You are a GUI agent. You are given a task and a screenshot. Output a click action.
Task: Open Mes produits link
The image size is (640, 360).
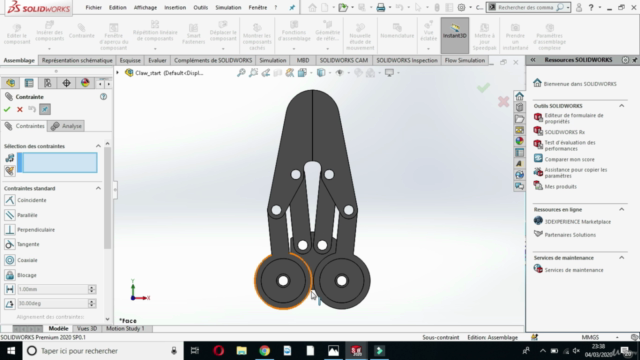tap(560, 187)
